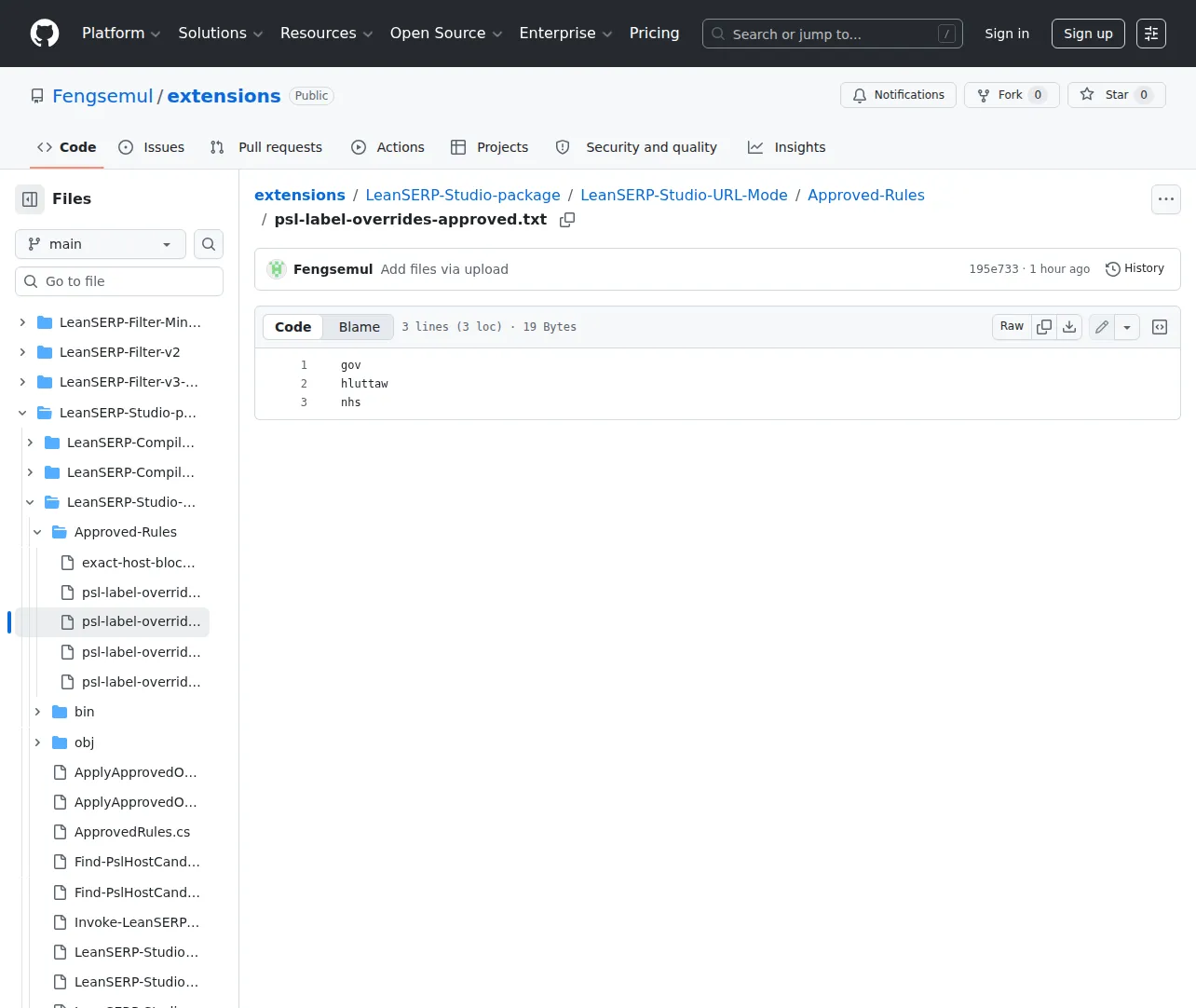Fork the extensions repository
The height and width of the screenshot is (1008, 1196).
coord(1012,95)
